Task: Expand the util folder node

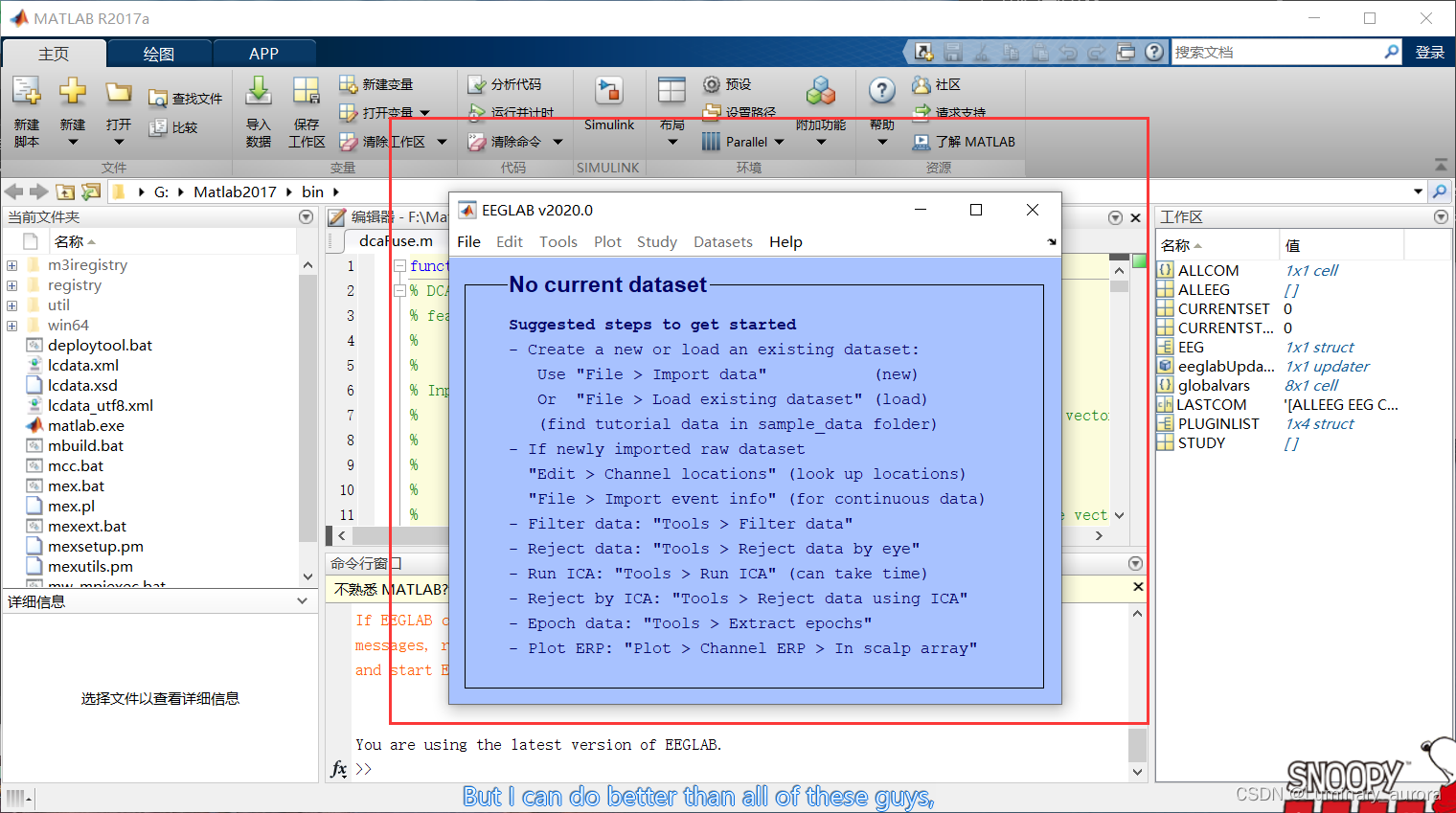Action: [11, 305]
